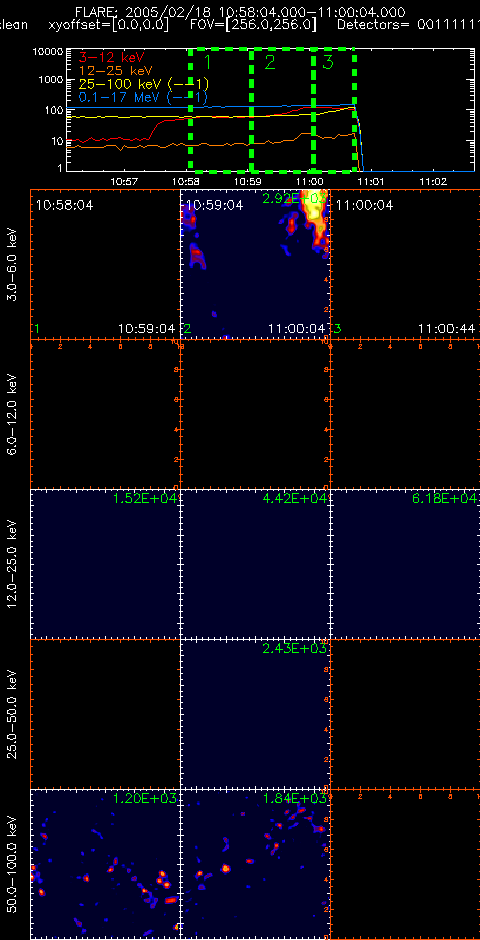Open the 12-25 keV panel labeled 4.42E+04
Viewport: 480px width, 940px height.
coord(255,564)
